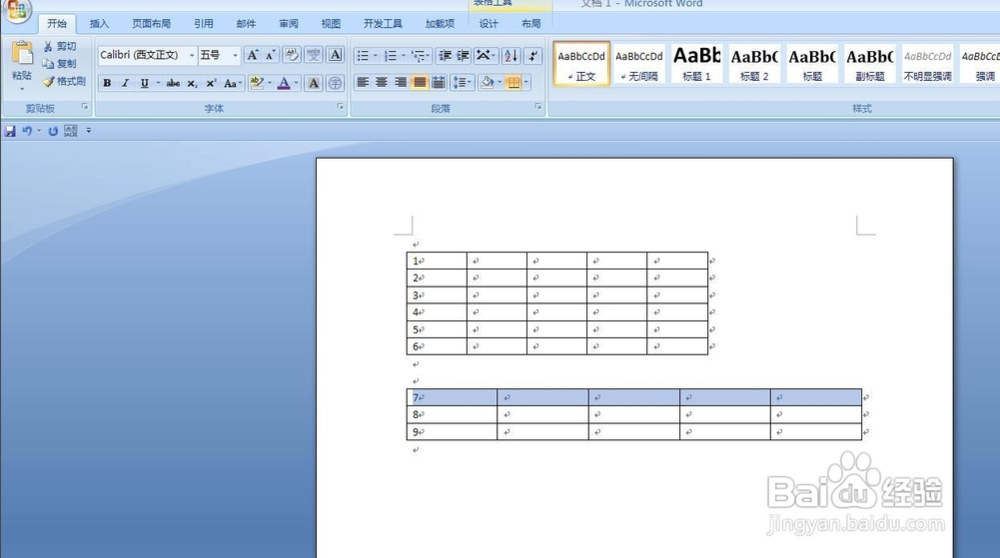The height and width of the screenshot is (558, 1000).
Task: Switch to the 插入 ribbon tab
Action: pyautogui.click(x=99, y=24)
